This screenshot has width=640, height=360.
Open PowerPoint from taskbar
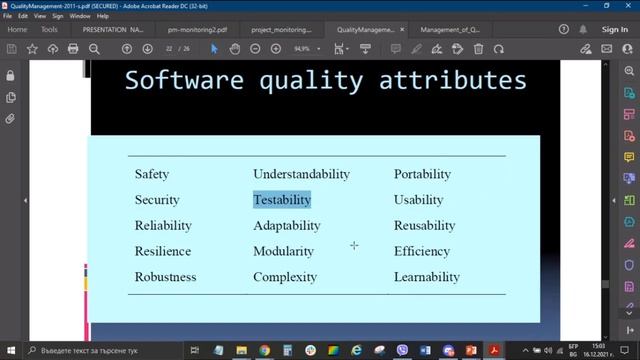(471, 350)
